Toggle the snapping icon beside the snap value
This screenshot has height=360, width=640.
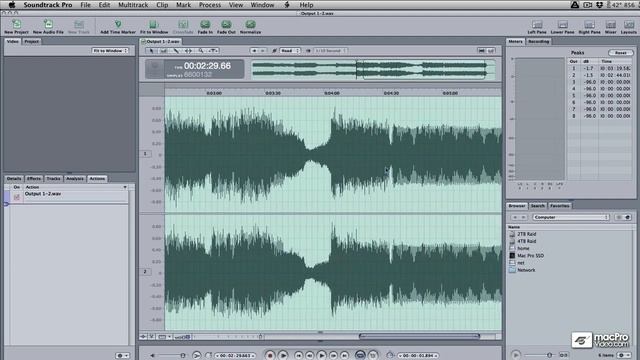point(308,51)
